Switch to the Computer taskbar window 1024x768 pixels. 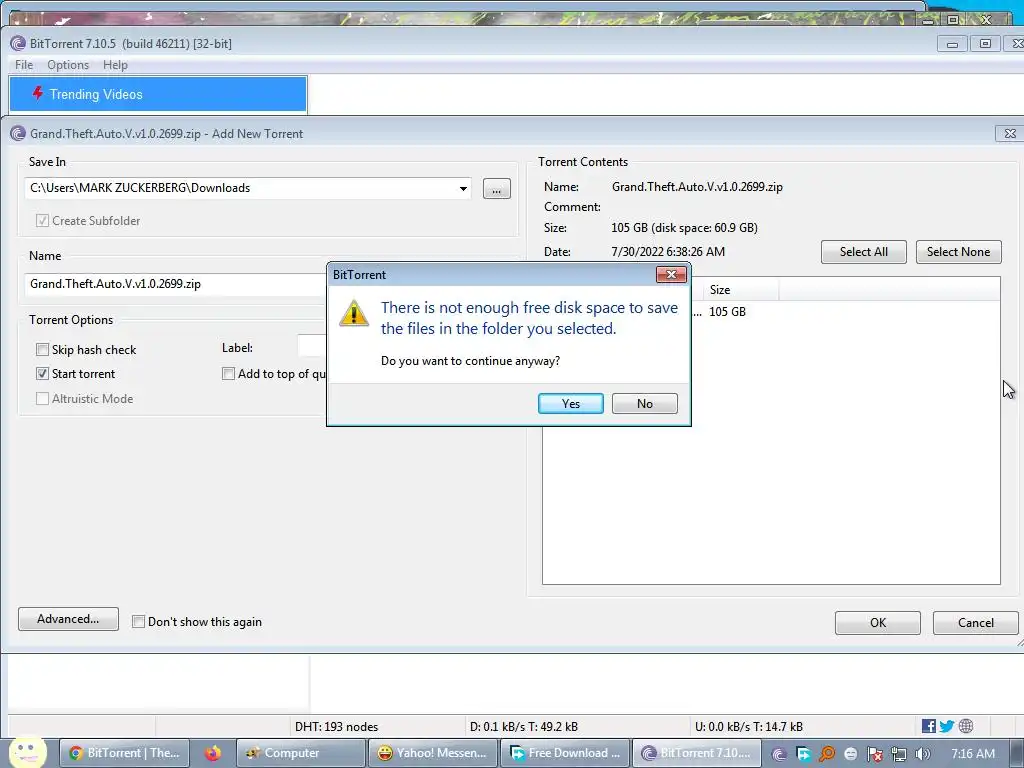click(x=300, y=753)
